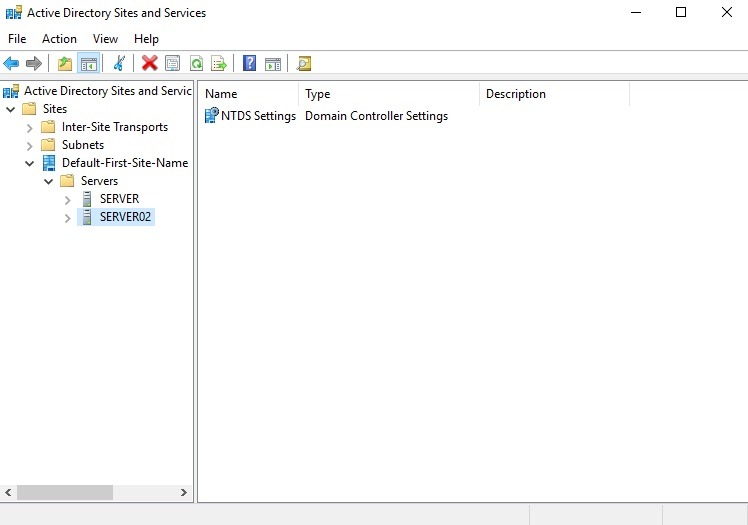Open the Action menu
The image size is (748, 525).
(59, 39)
